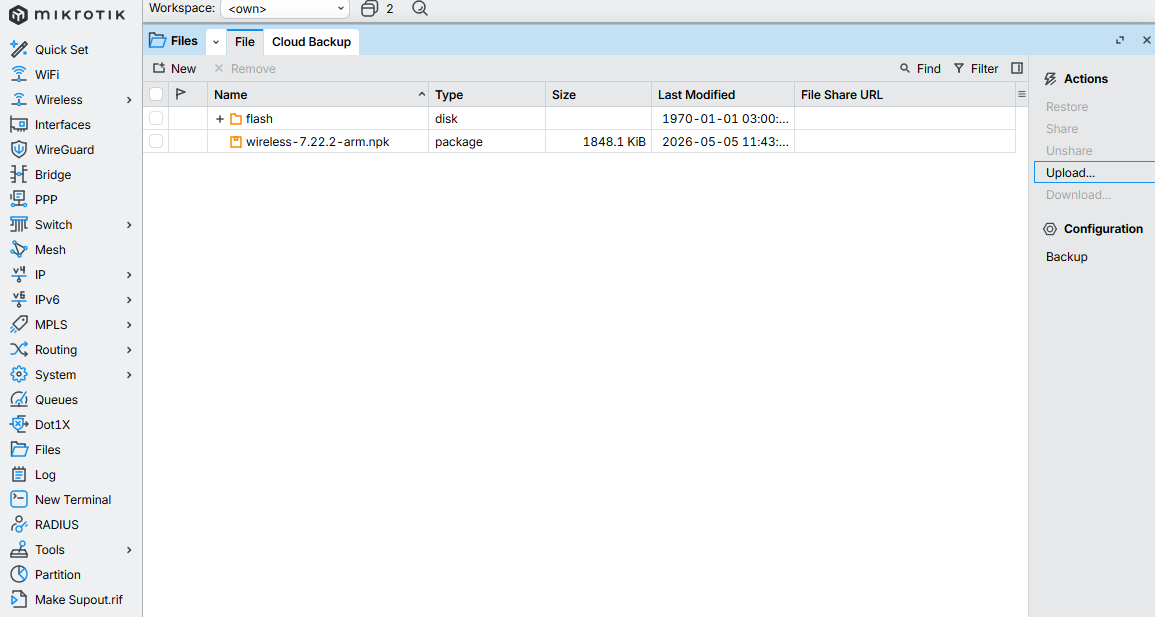Expand the MPLS submenu chevron
This screenshot has width=1155, height=617.
pyautogui.click(x=129, y=325)
